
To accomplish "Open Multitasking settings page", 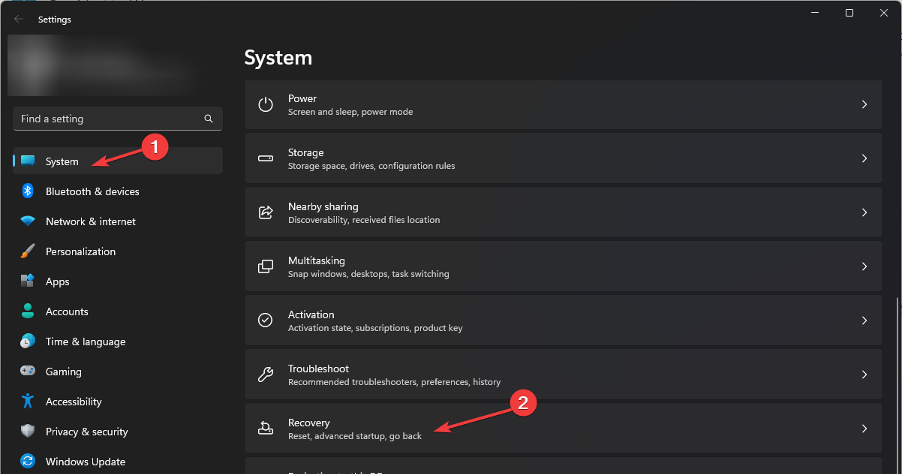I will coord(563,266).
